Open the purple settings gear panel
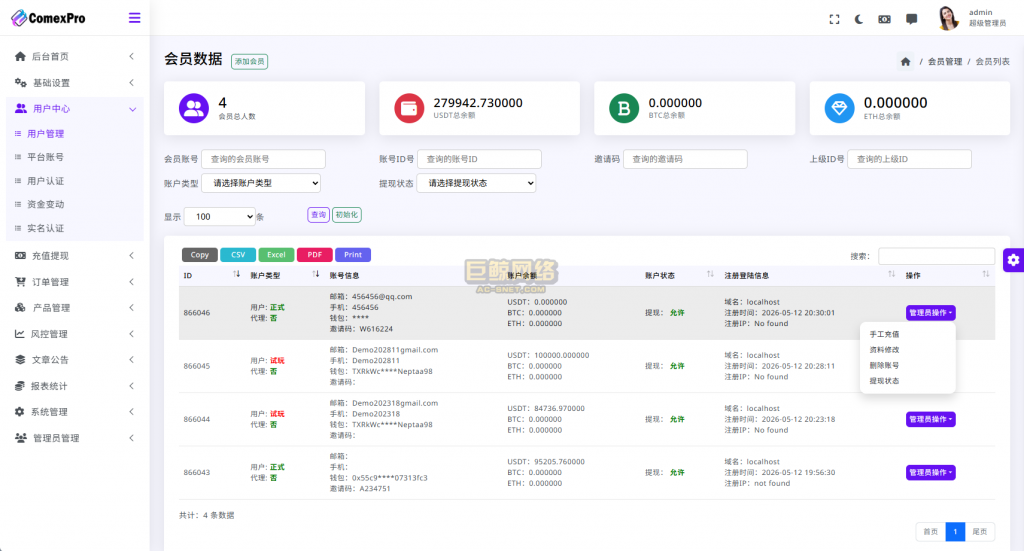Image resolution: width=1024 pixels, height=551 pixels. (x=1013, y=260)
